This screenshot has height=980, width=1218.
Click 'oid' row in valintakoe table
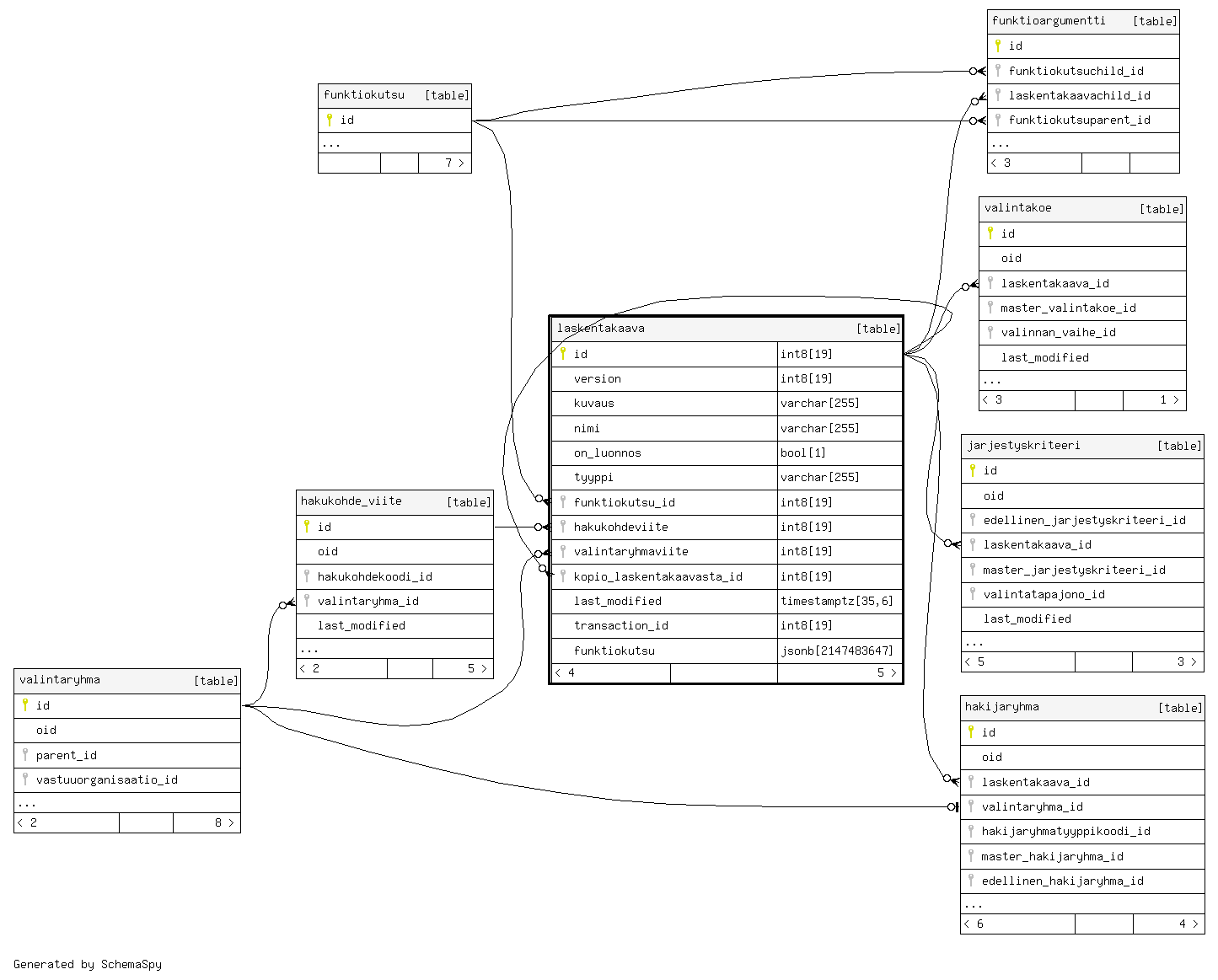1082,259
